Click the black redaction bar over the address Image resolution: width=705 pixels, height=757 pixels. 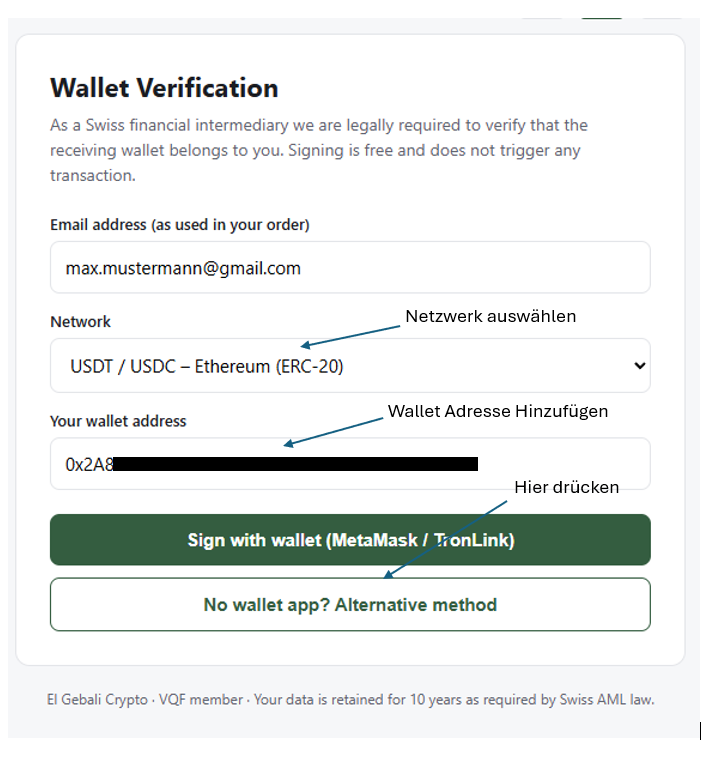(x=296, y=464)
